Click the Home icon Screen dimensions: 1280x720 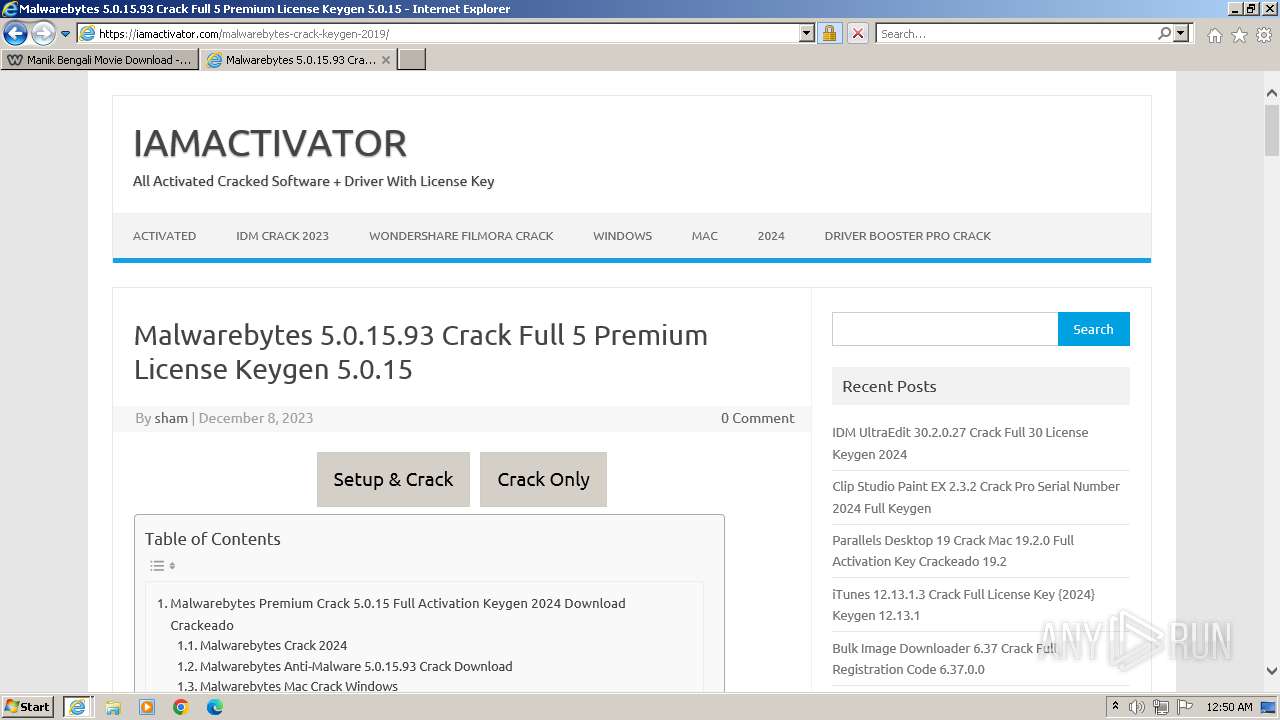(1214, 35)
